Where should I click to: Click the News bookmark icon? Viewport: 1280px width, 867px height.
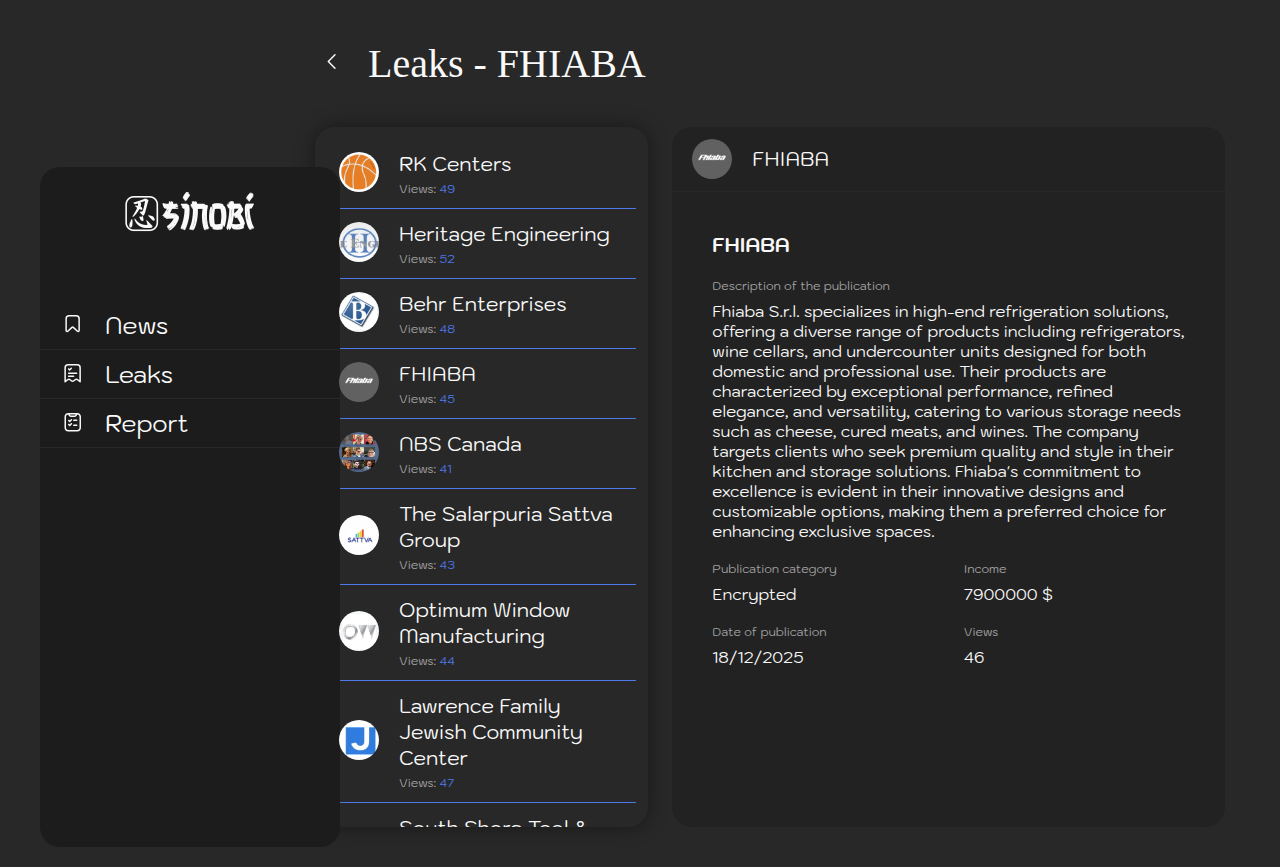pyautogui.click(x=72, y=325)
